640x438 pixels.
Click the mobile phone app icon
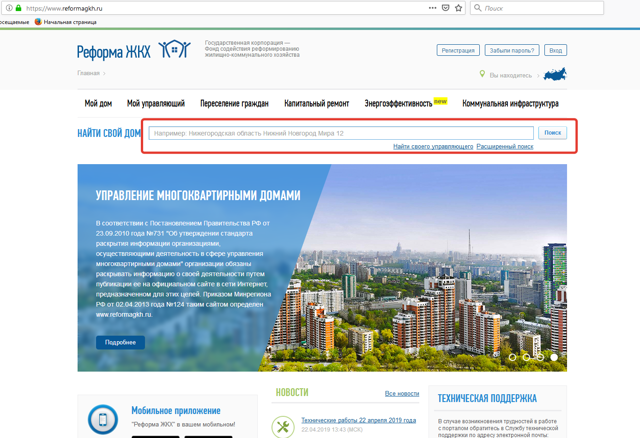(103, 419)
